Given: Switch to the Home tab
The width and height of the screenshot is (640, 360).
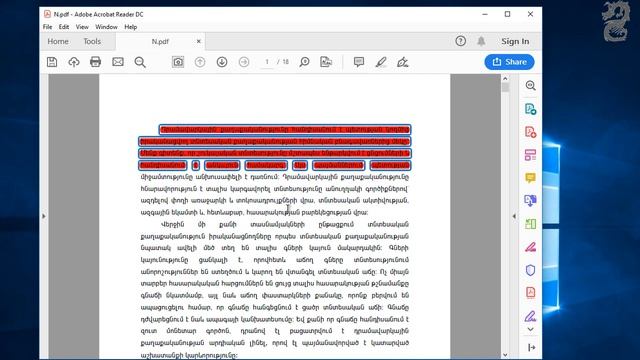Looking at the screenshot, I should (x=58, y=41).
